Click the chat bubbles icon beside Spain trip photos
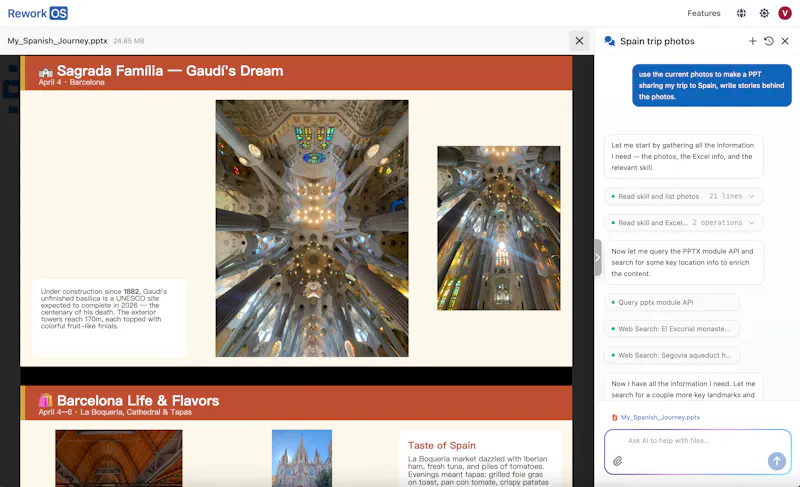The height and width of the screenshot is (487, 800). click(x=610, y=41)
